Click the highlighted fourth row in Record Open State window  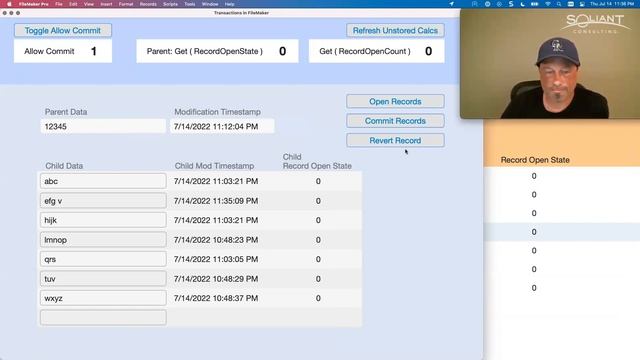click(x=562, y=232)
